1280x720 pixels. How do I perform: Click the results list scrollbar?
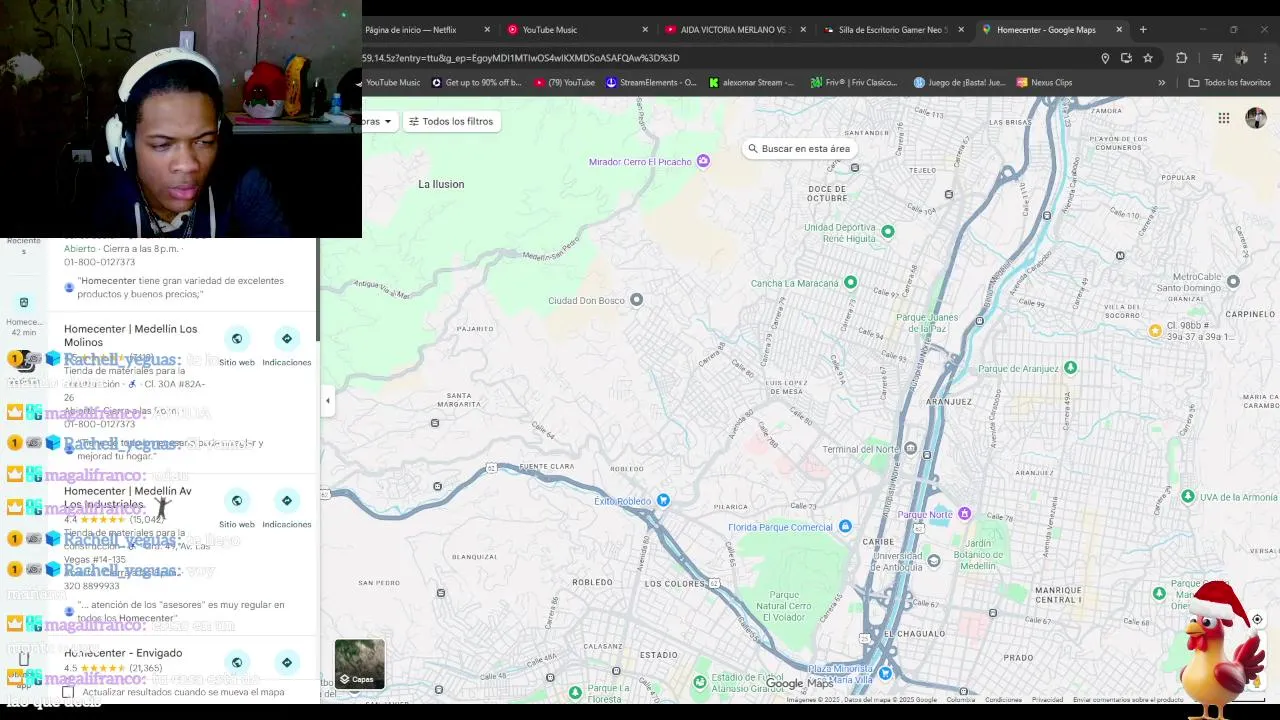pos(318,289)
